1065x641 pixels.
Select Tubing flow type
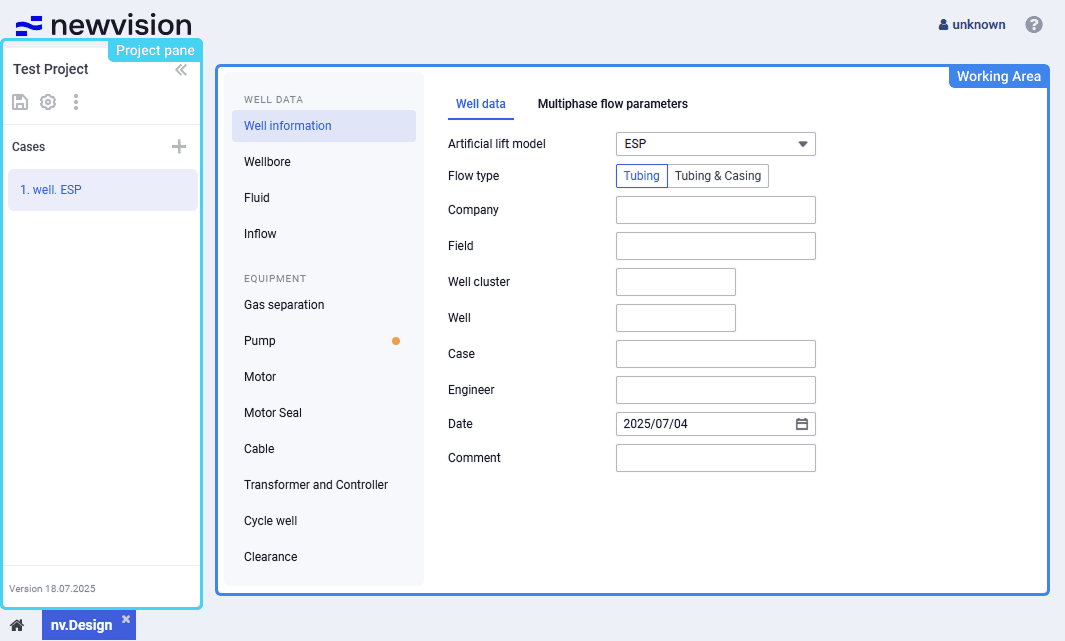(641, 176)
